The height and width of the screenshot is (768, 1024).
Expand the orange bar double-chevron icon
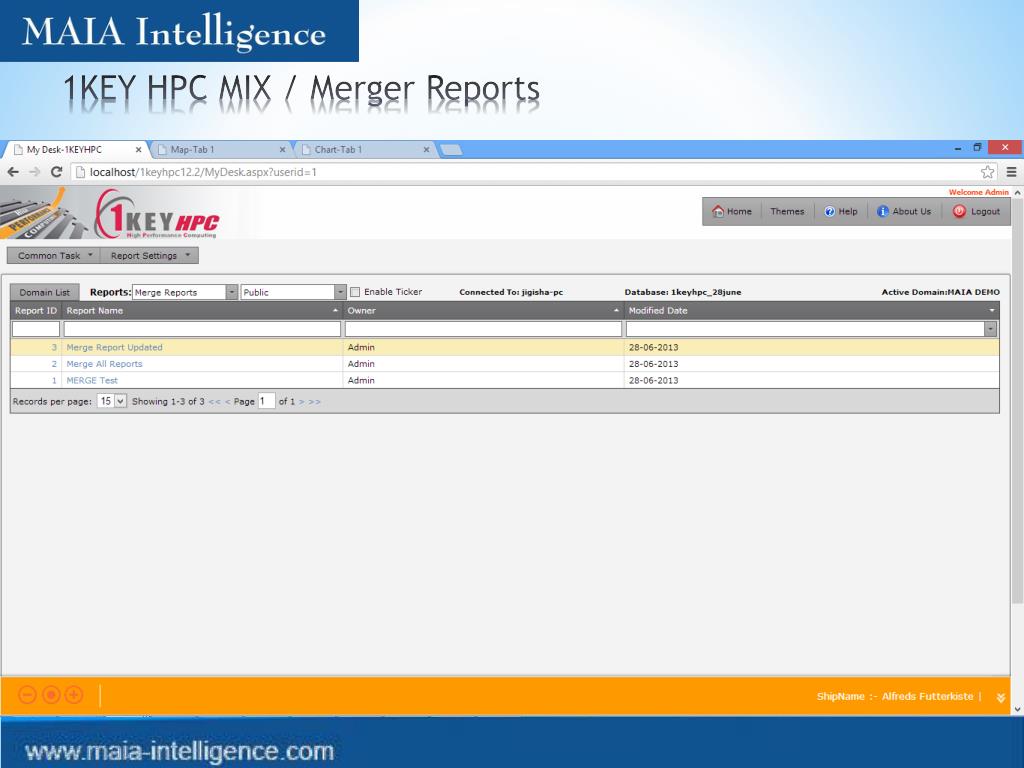(1000, 697)
